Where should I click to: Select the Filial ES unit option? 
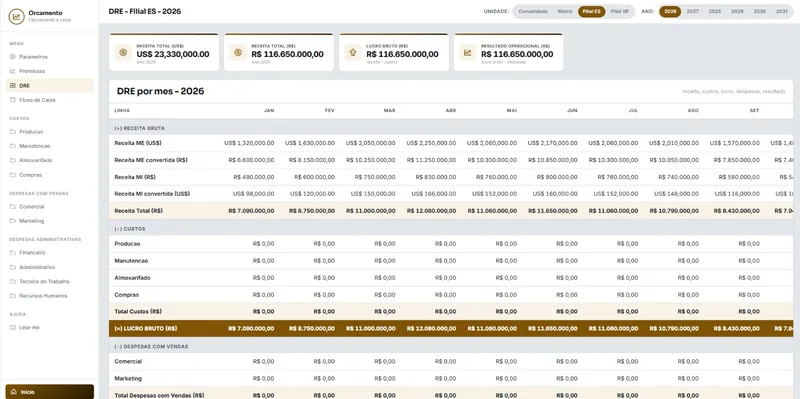[592, 11]
